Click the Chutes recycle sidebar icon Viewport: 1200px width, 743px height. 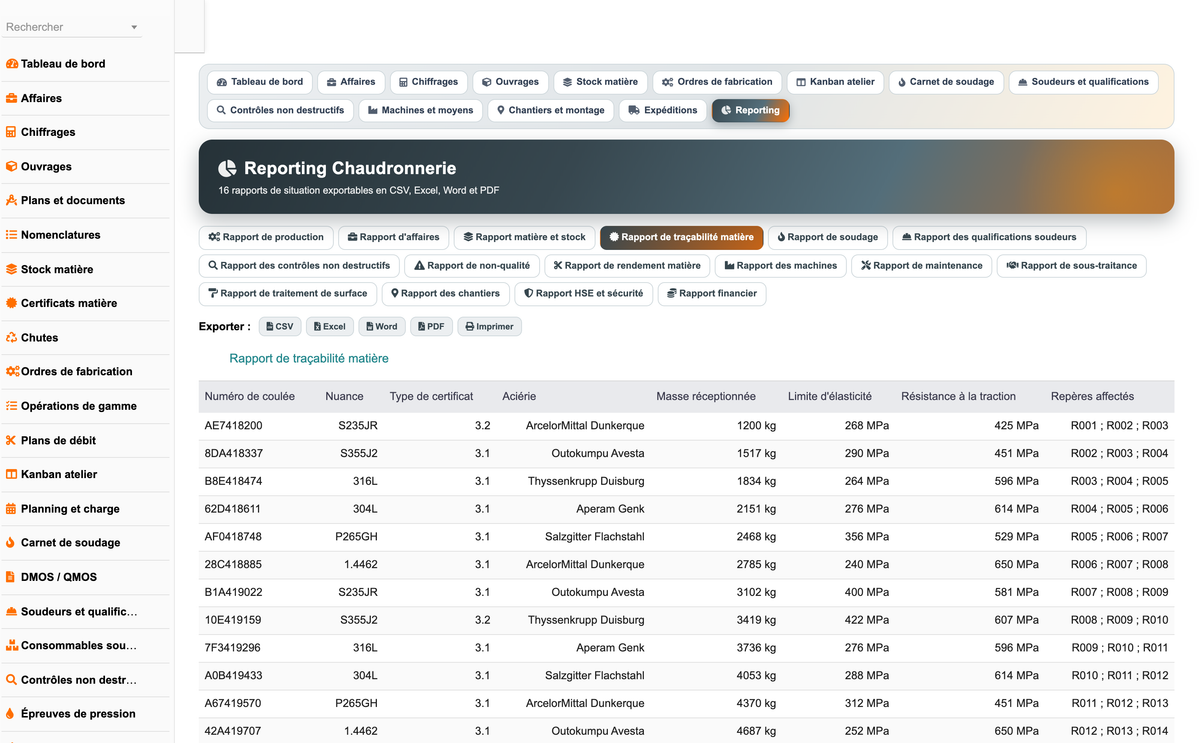12,337
